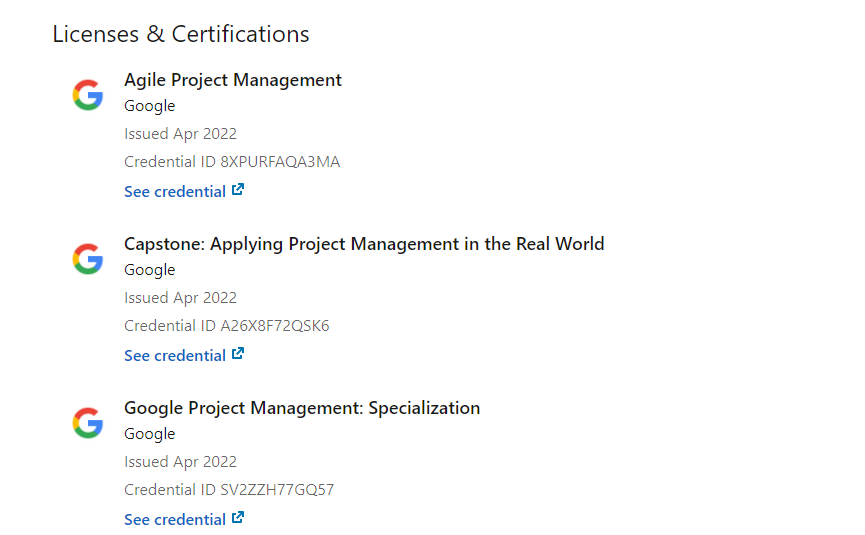The height and width of the screenshot is (535, 865).
Task: Click the Google issuer name under Agile Project Management
Action: click(x=149, y=106)
